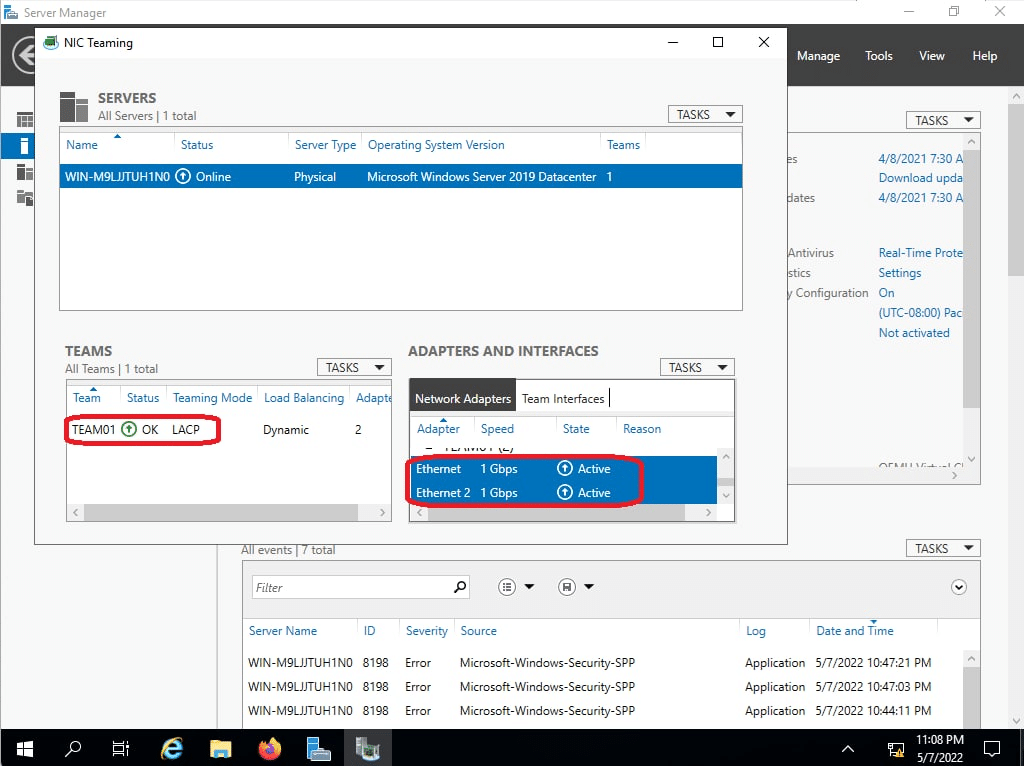This screenshot has width=1024, height=766.
Task: Click the Not activated link
Action: point(914,333)
